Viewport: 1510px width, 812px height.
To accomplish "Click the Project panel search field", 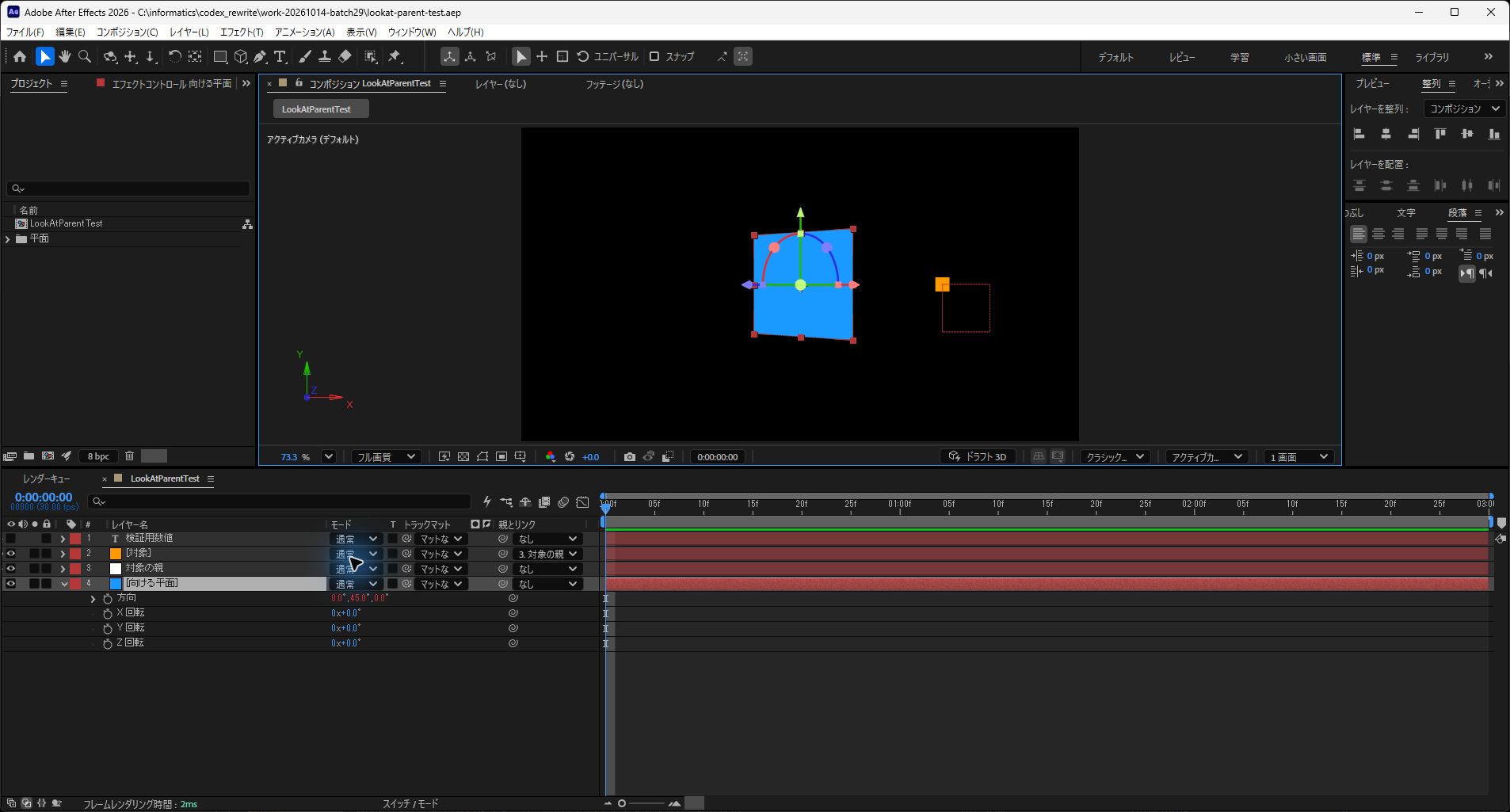I will tap(128, 189).
